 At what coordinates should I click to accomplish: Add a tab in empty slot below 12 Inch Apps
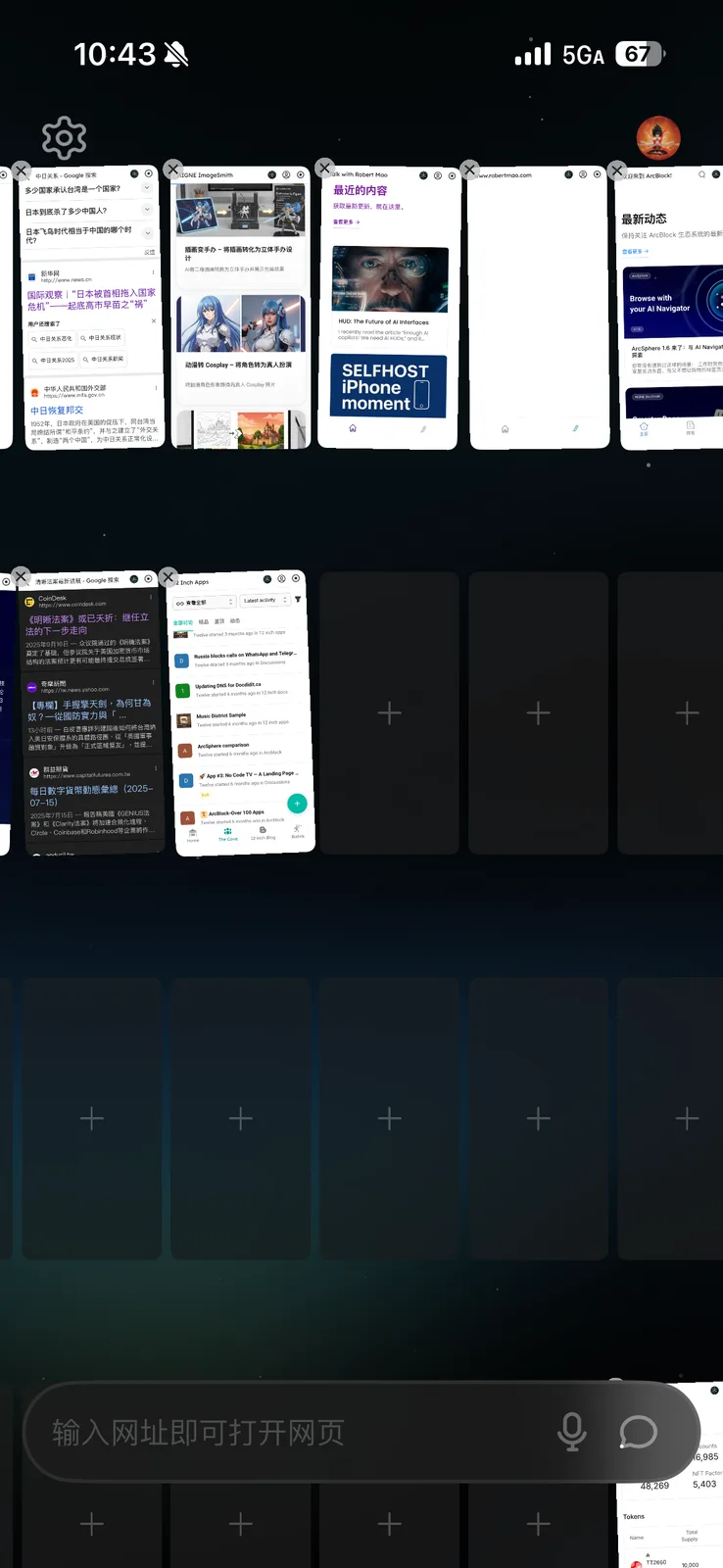click(241, 1118)
